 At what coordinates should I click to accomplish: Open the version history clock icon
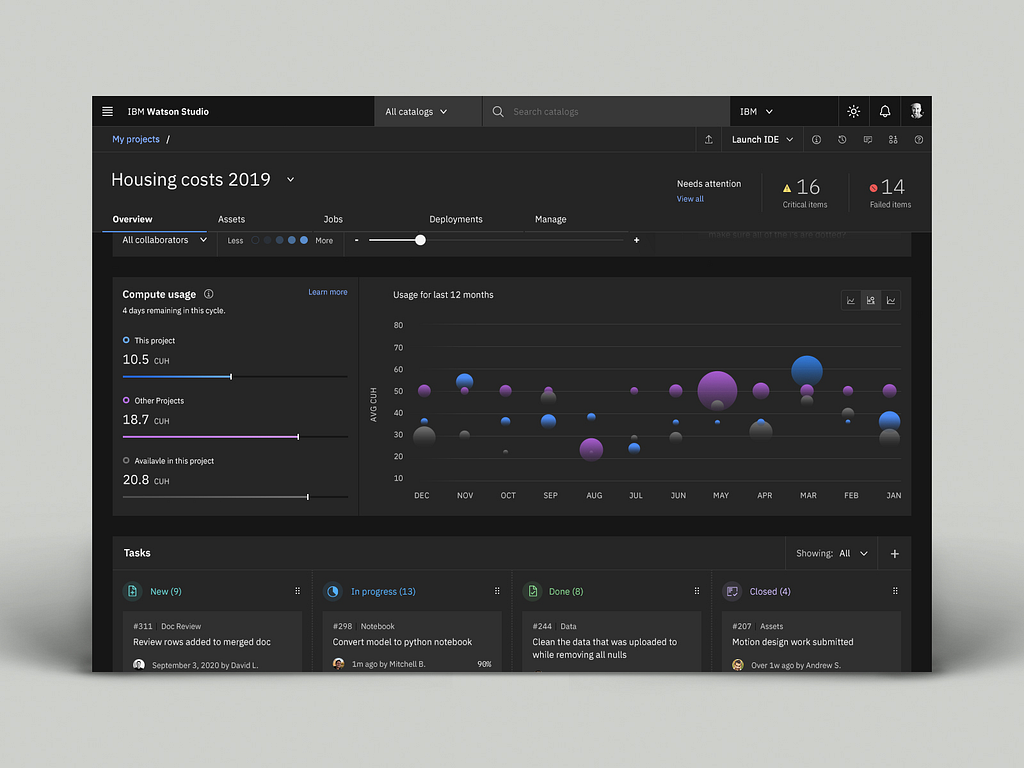click(x=842, y=140)
